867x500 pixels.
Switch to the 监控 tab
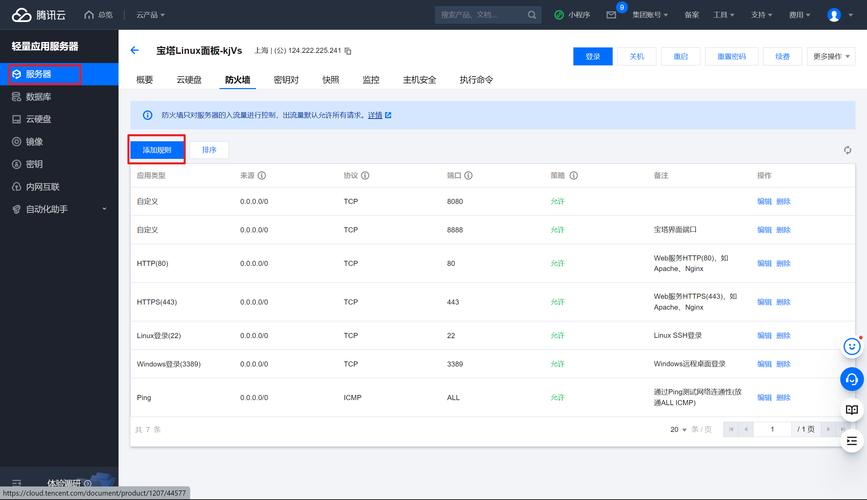[x=371, y=80]
